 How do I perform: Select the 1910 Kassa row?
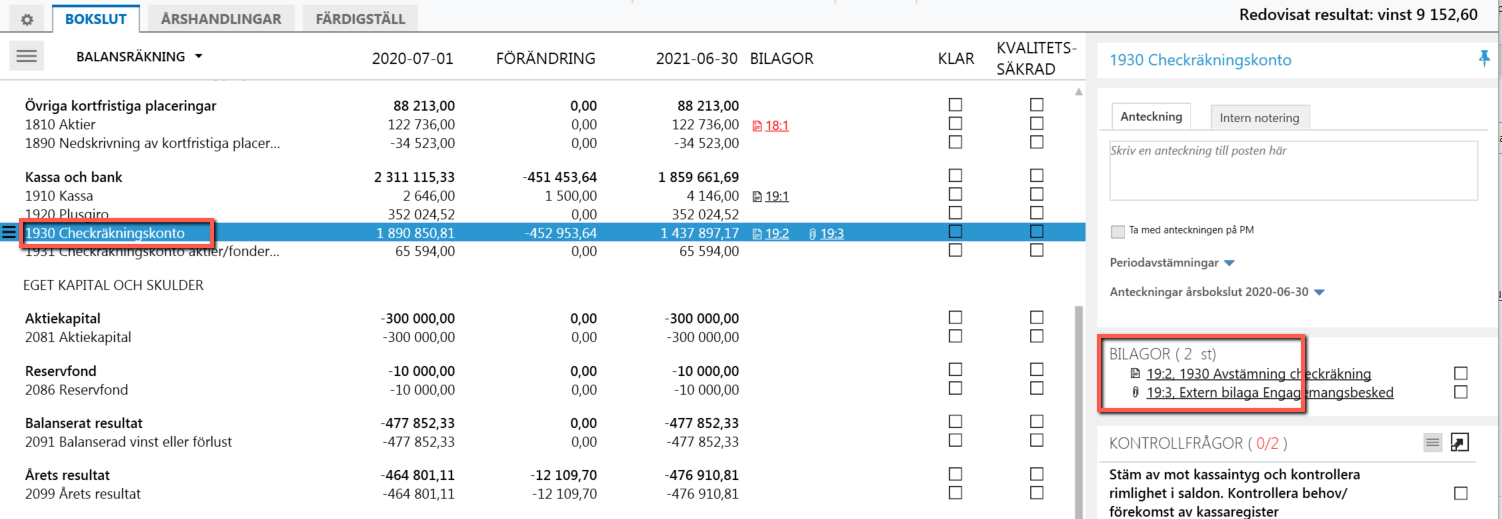click(540, 196)
